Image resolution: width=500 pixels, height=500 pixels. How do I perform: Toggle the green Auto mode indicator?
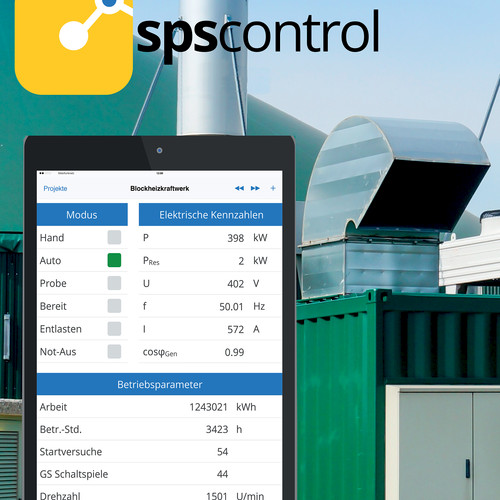click(x=114, y=260)
